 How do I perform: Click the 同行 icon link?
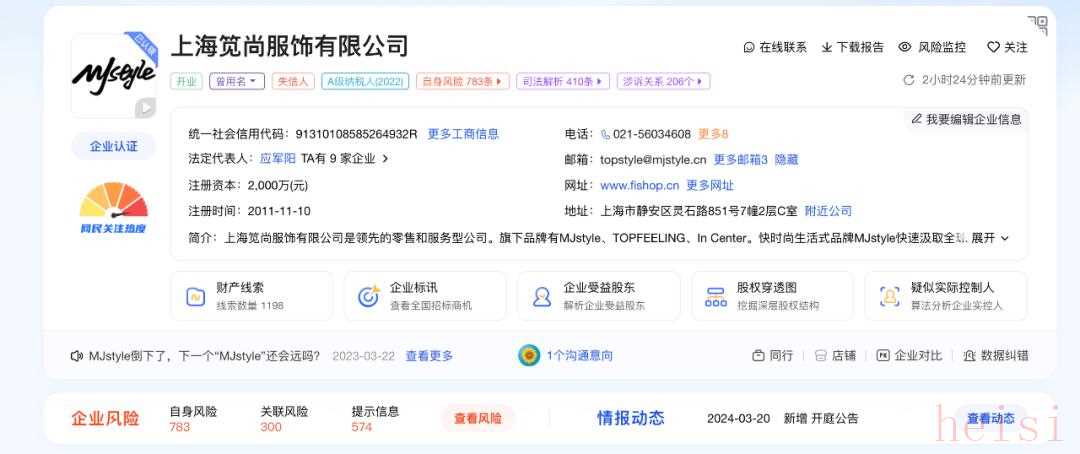tap(772, 355)
